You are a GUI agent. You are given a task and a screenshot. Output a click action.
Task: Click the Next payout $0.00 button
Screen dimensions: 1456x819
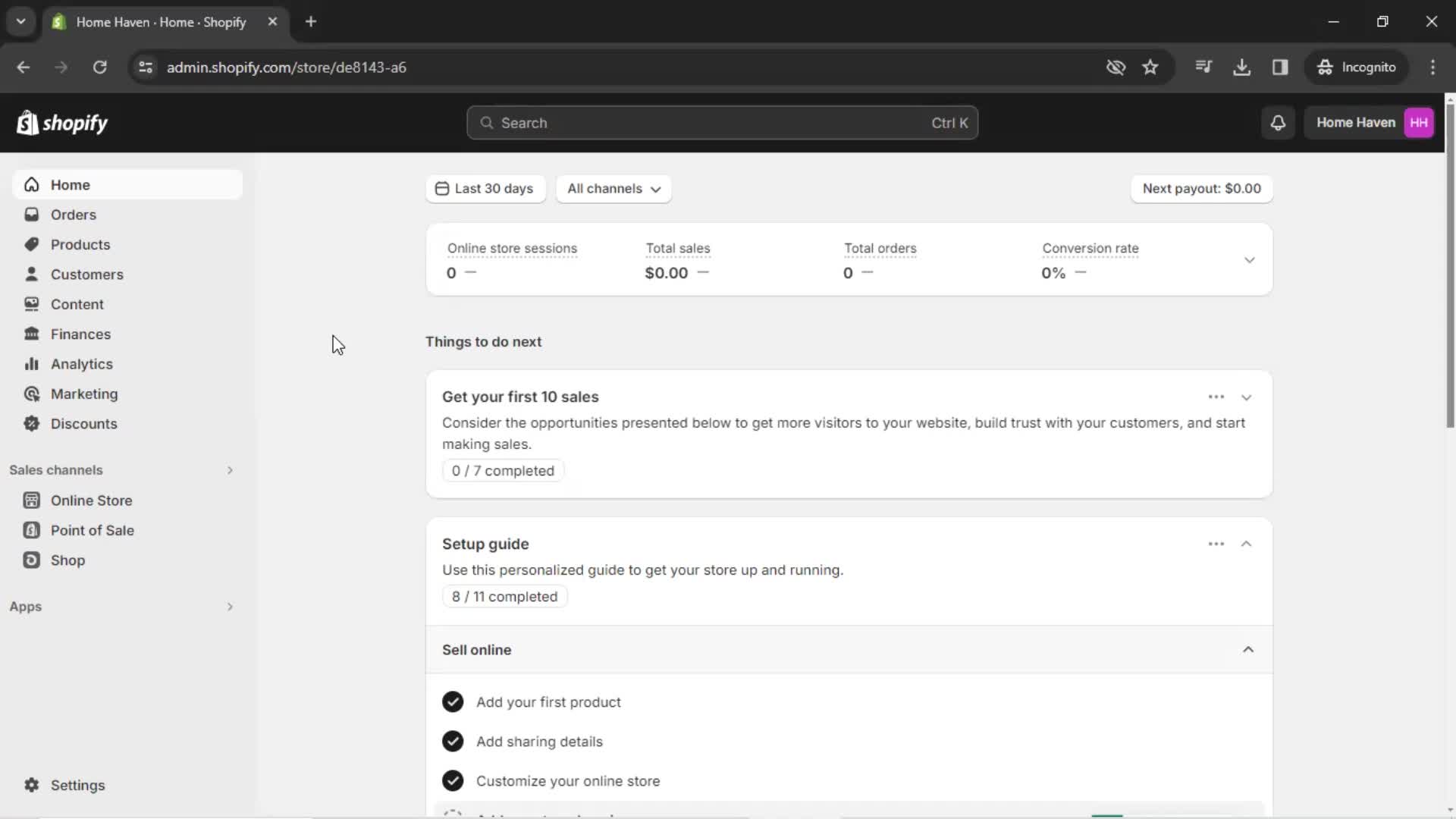pos(1201,188)
